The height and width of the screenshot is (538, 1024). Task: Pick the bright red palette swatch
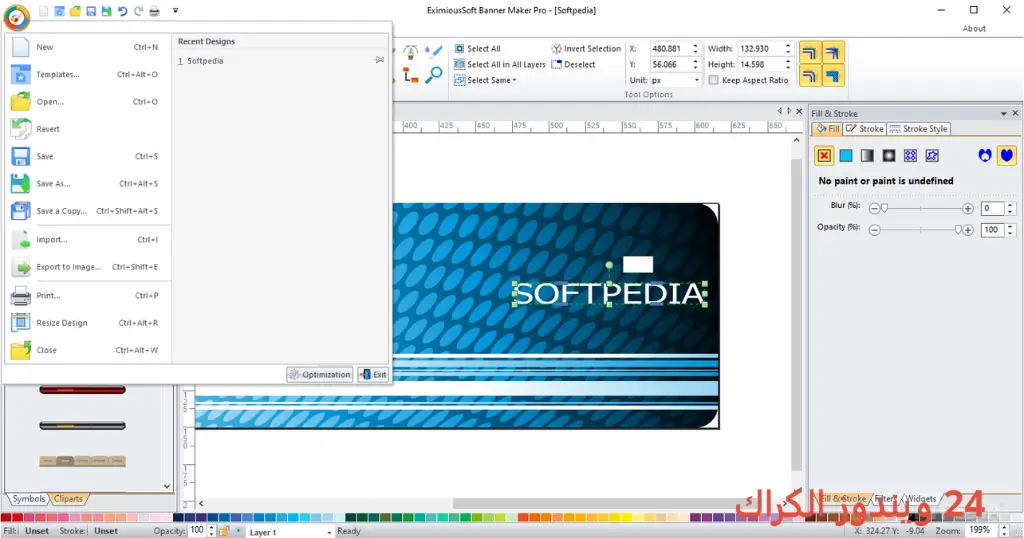pyautogui.click(x=17, y=517)
